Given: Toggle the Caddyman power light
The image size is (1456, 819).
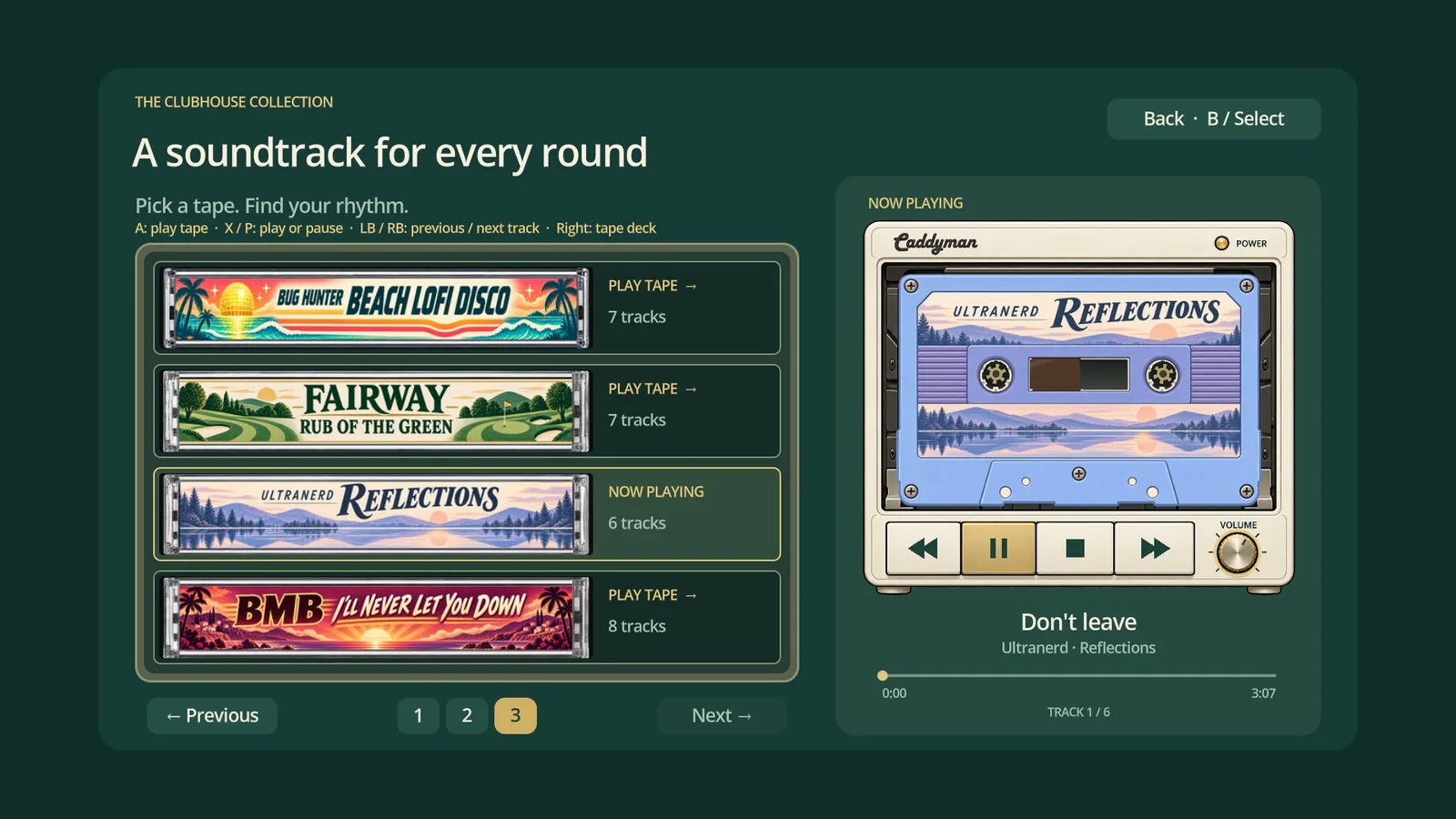Looking at the screenshot, I should pos(1221,243).
